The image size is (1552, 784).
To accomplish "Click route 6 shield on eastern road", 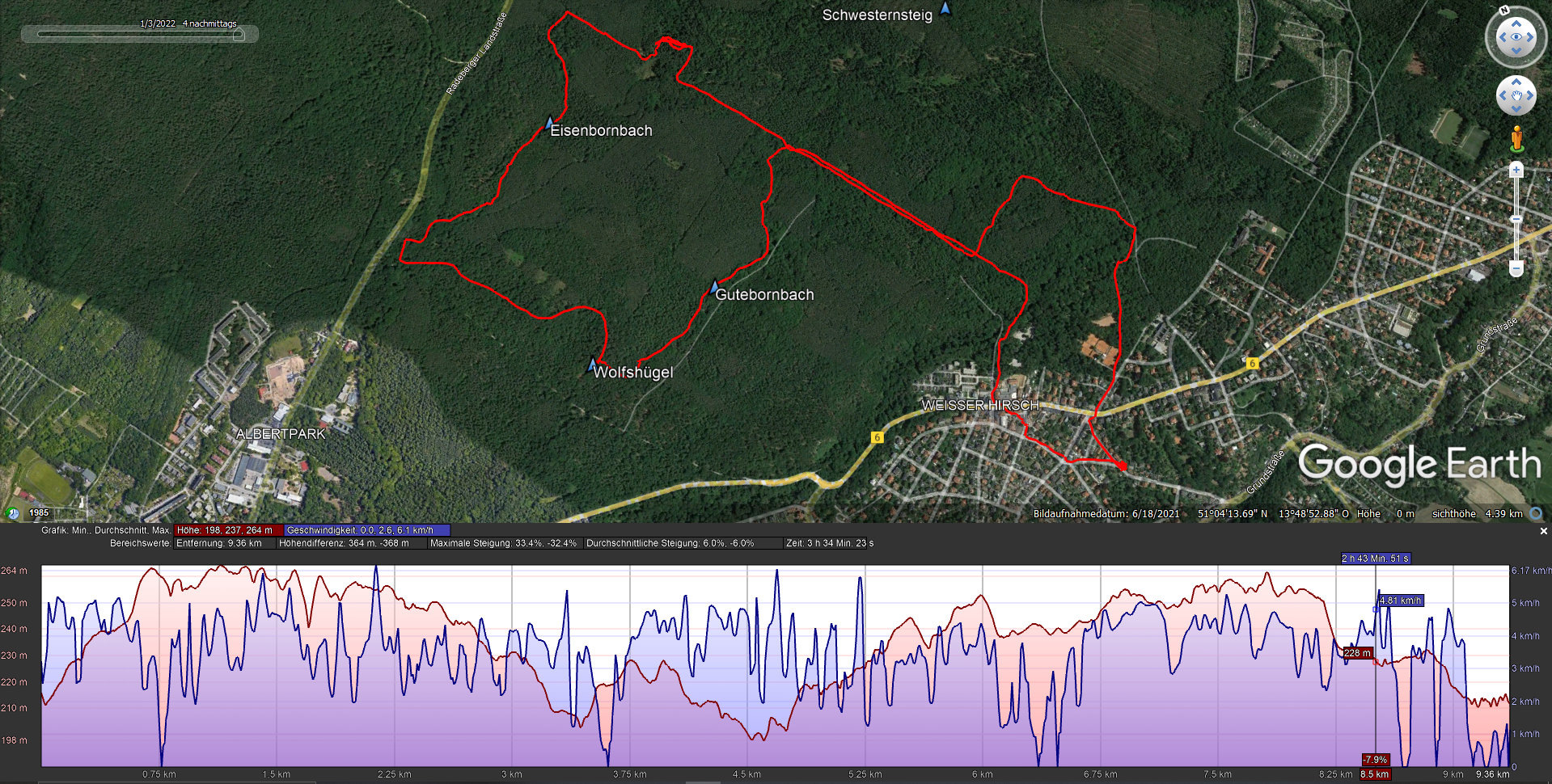I will (1252, 364).
